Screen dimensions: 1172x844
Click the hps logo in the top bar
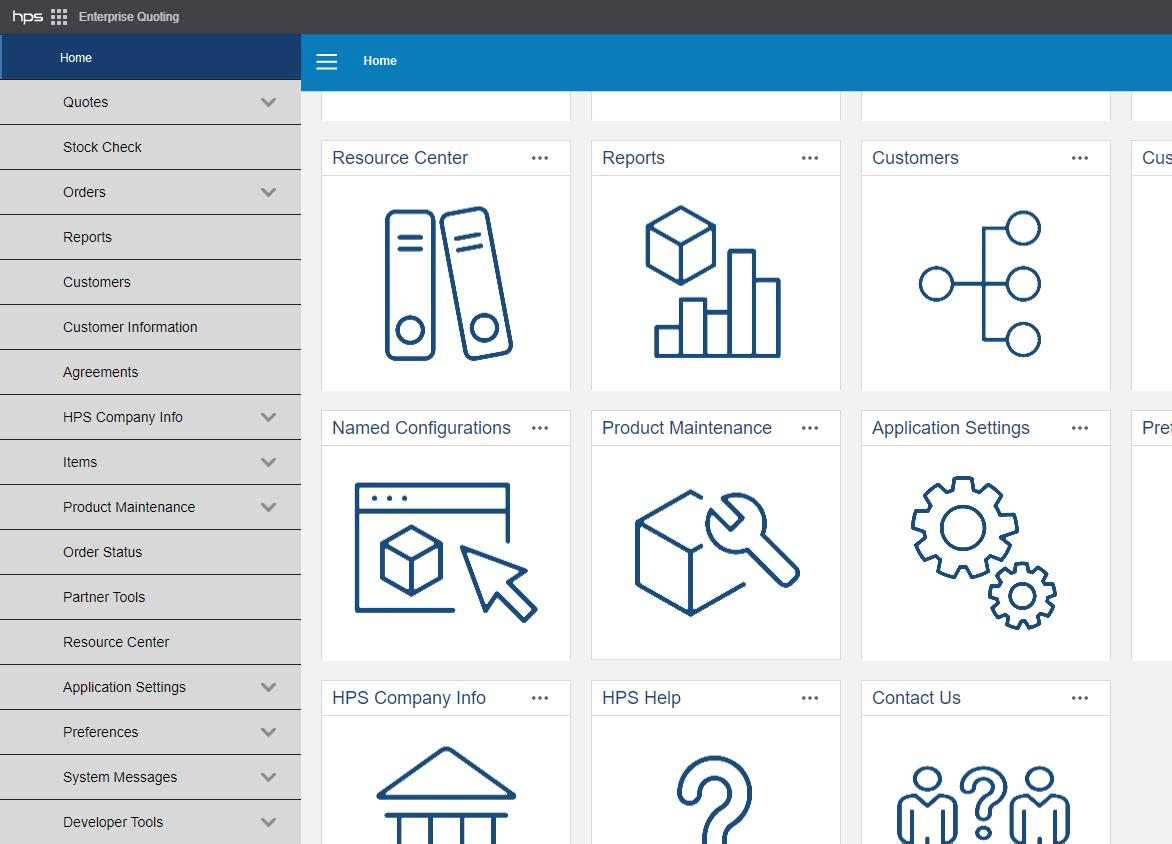click(x=28, y=16)
